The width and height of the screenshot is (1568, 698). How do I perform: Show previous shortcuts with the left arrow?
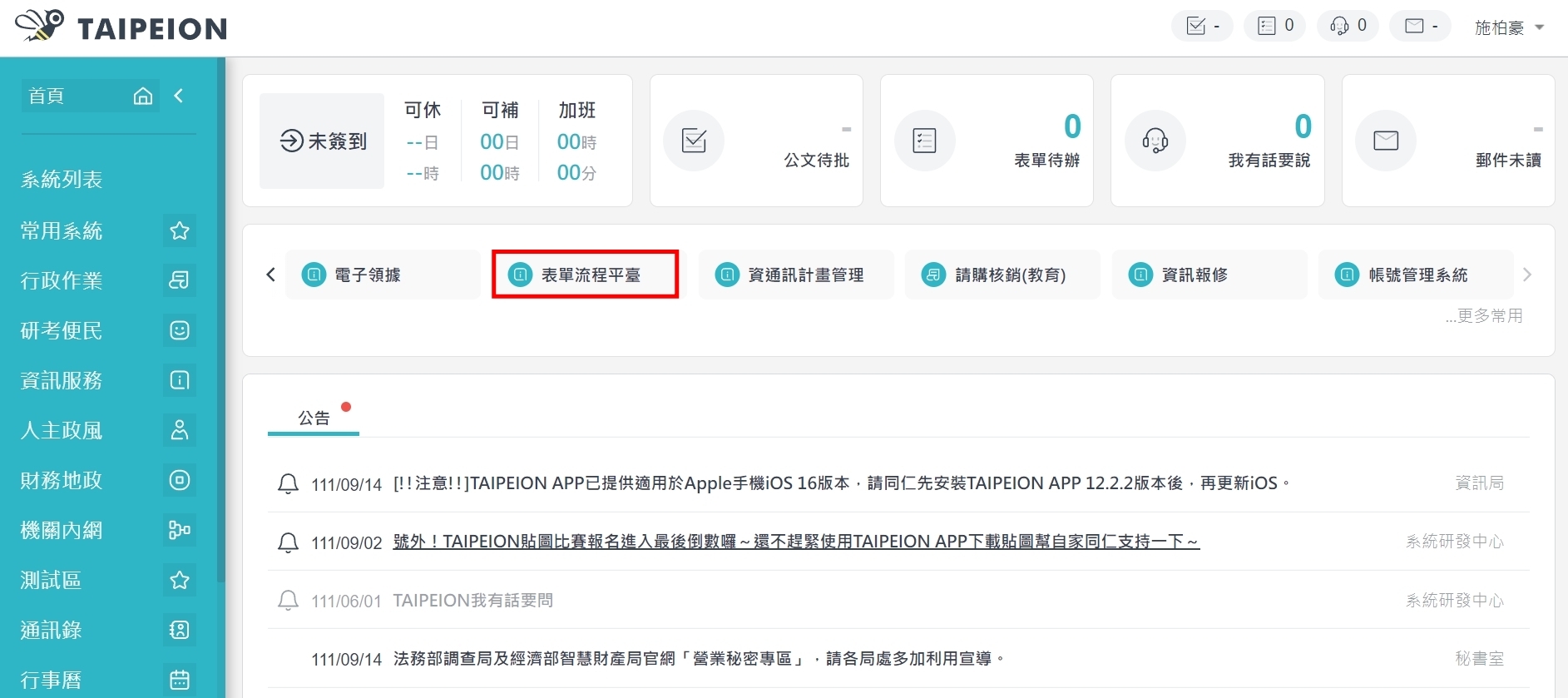[x=270, y=275]
